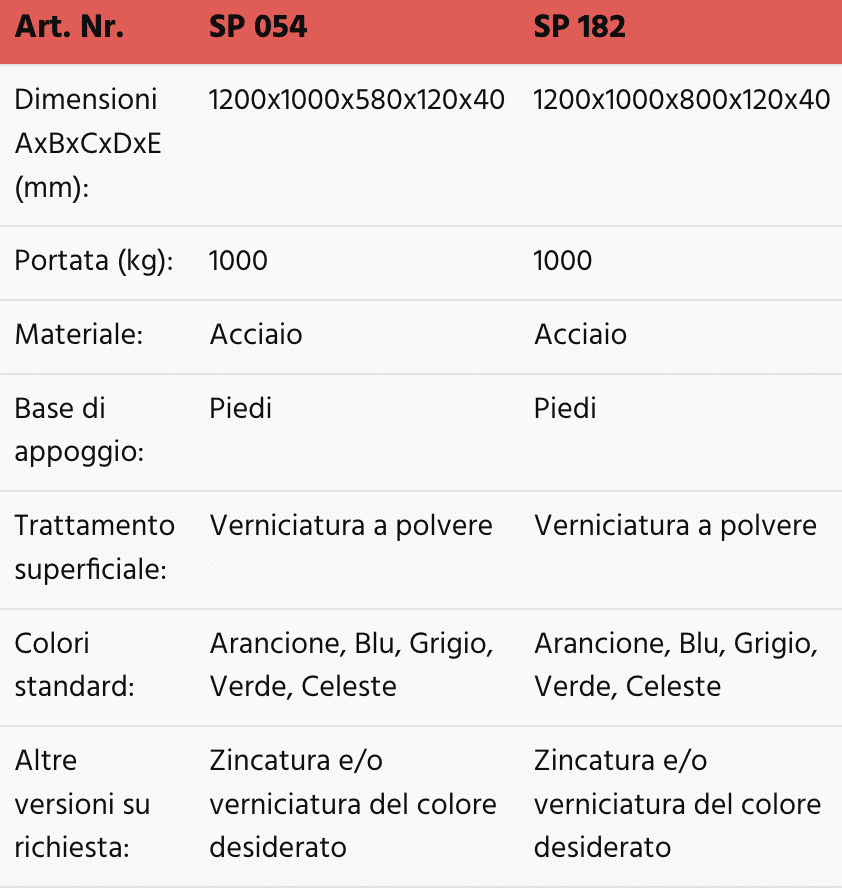The width and height of the screenshot is (842, 890).
Task: Click the SP 054 dimensions 1200x1000x580x120x40
Action: pyautogui.click(x=357, y=100)
